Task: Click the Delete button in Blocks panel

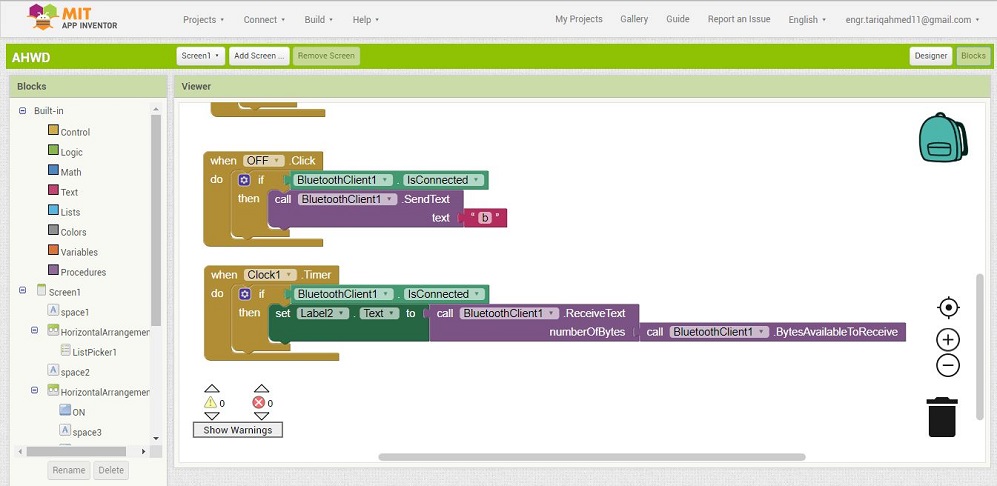Action: (x=111, y=470)
